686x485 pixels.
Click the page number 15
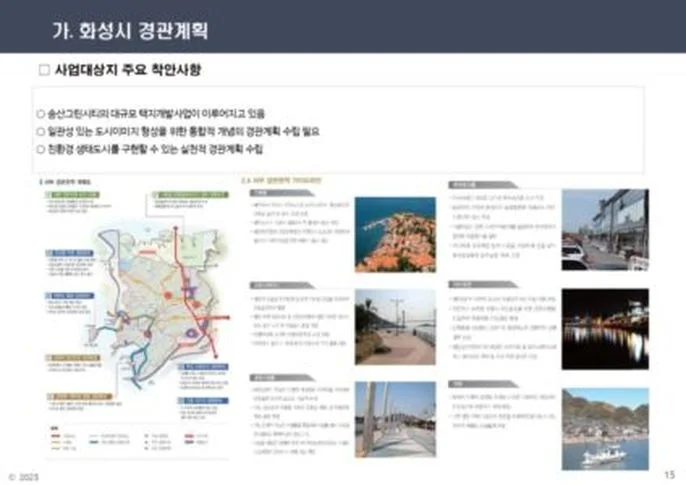coord(669,475)
